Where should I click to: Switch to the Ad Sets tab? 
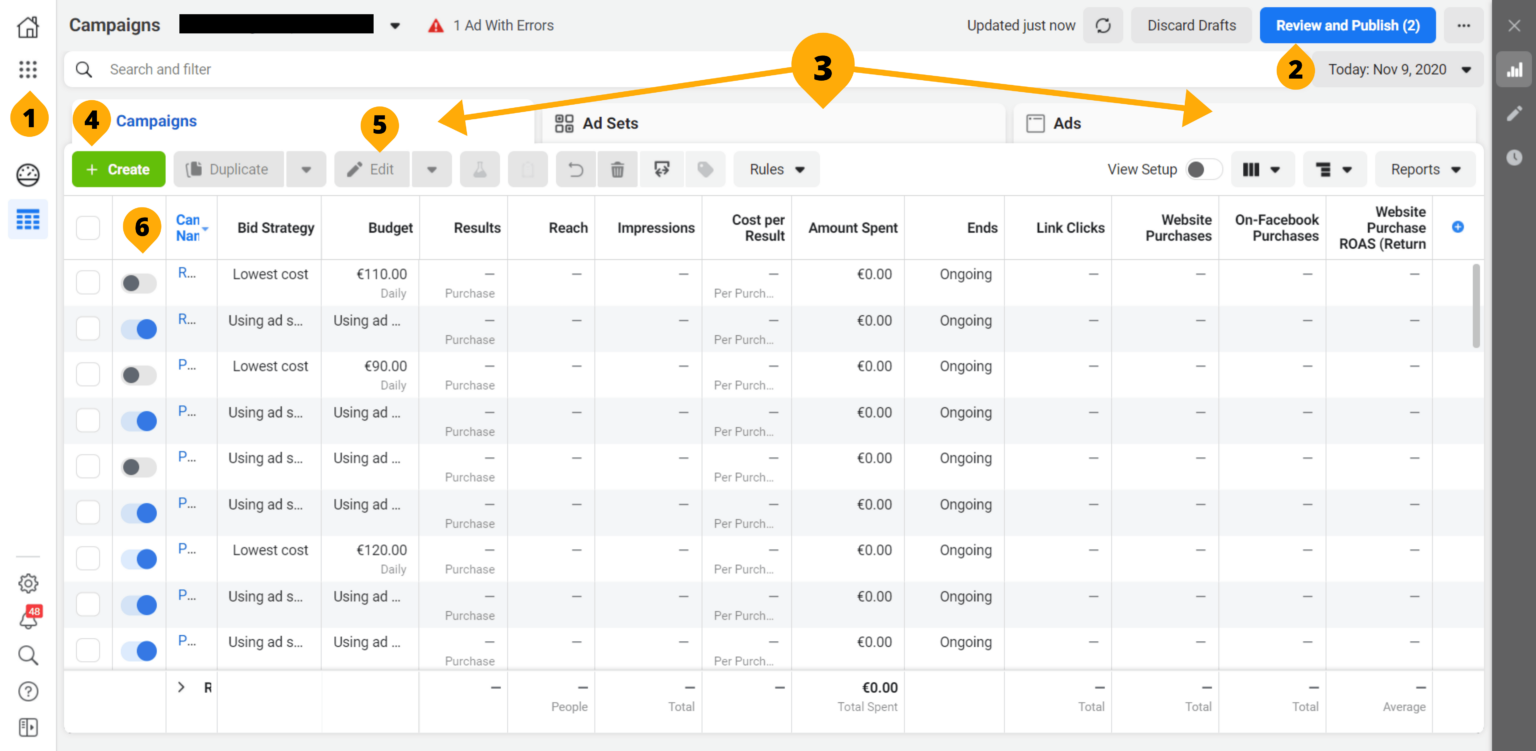pos(609,123)
